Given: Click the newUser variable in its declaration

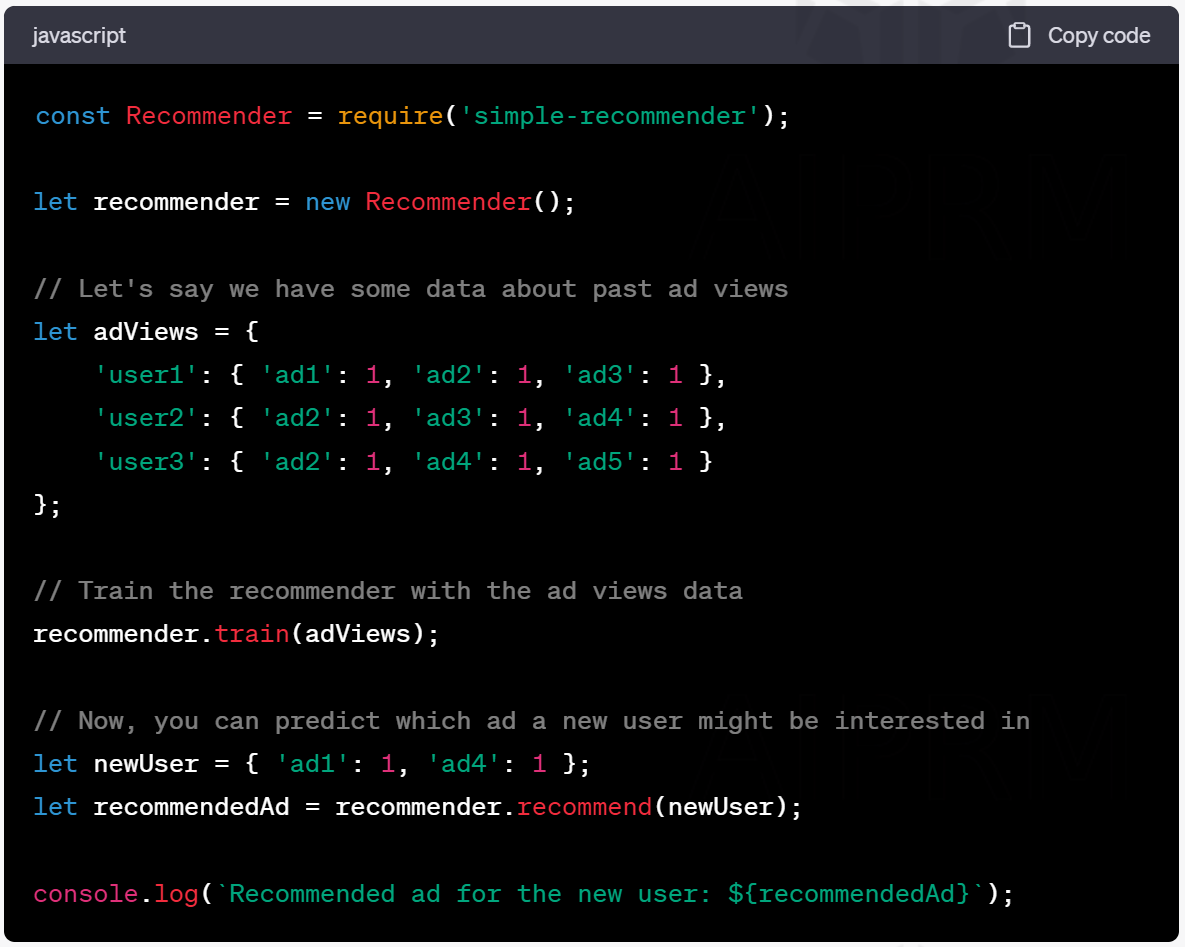Looking at the screenshot, I should coord(146,764).
